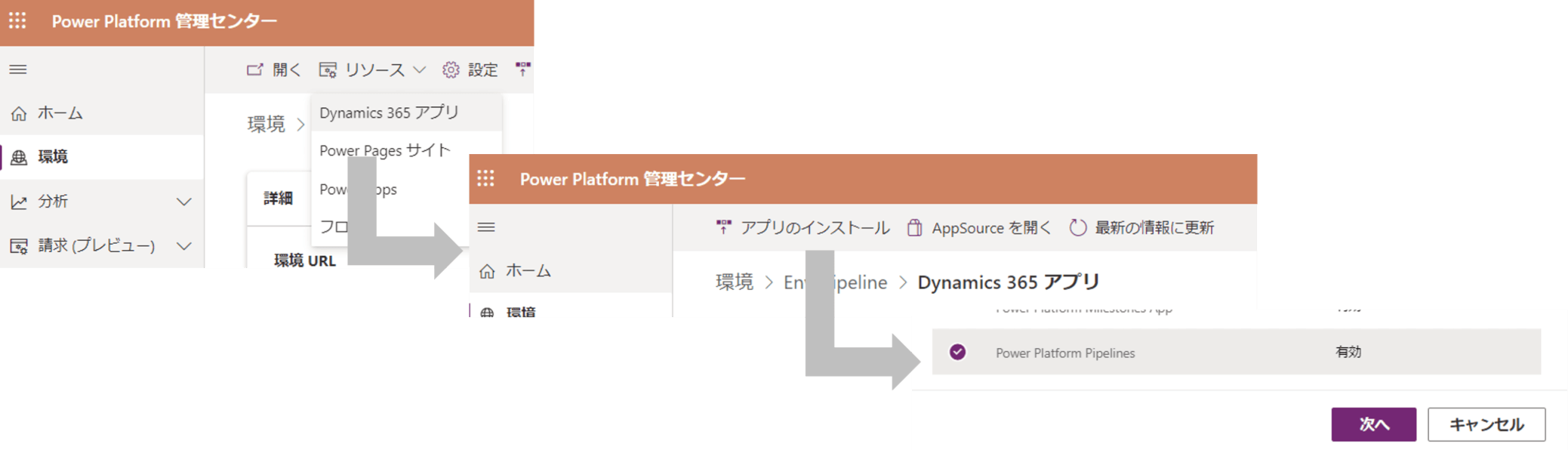Click the AppSource shopping bag icon

[x=914, y=227]
